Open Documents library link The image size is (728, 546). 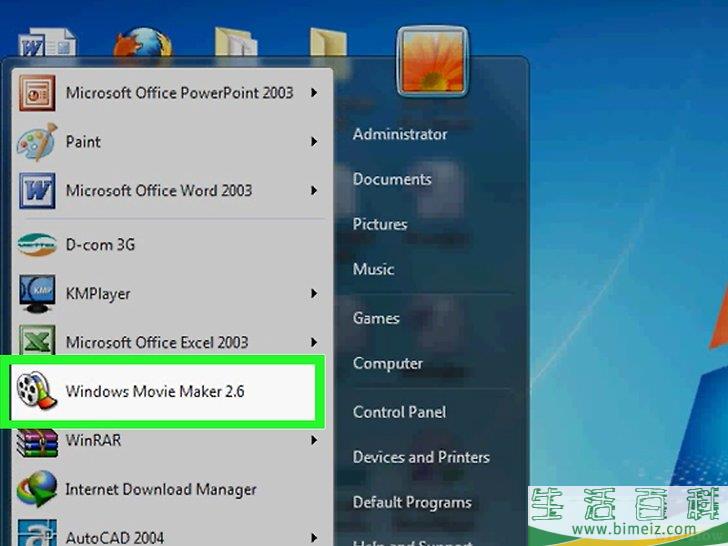(x=392, y=179)
